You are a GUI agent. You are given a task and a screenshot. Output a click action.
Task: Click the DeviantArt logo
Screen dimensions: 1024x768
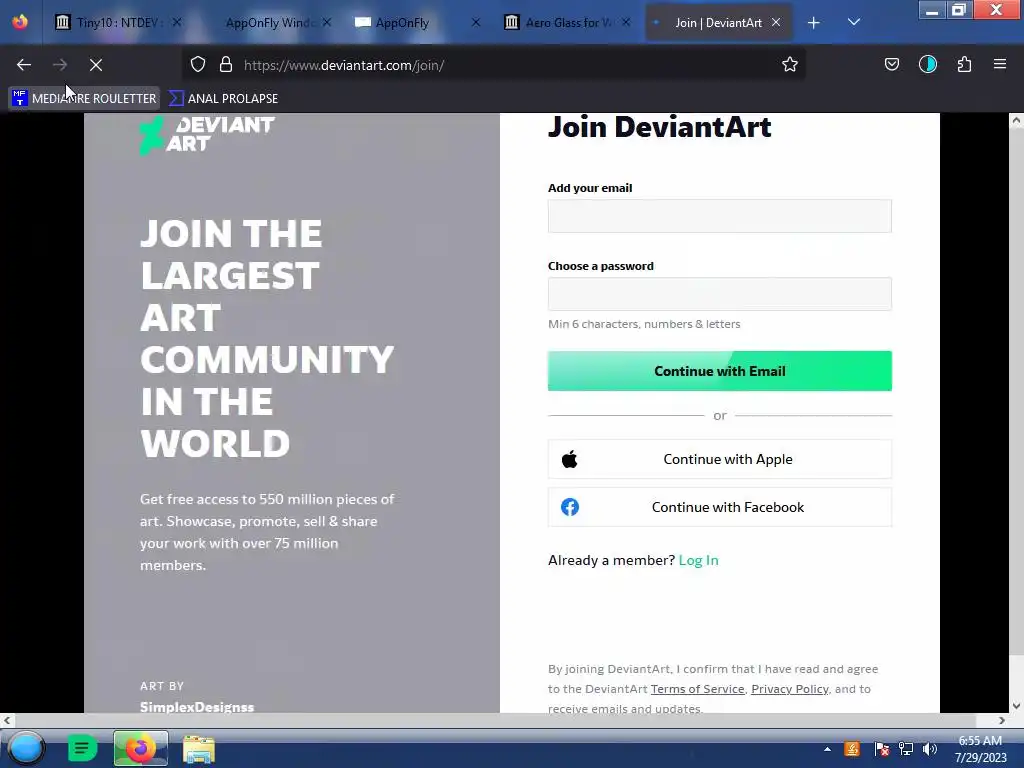[206, 135]
